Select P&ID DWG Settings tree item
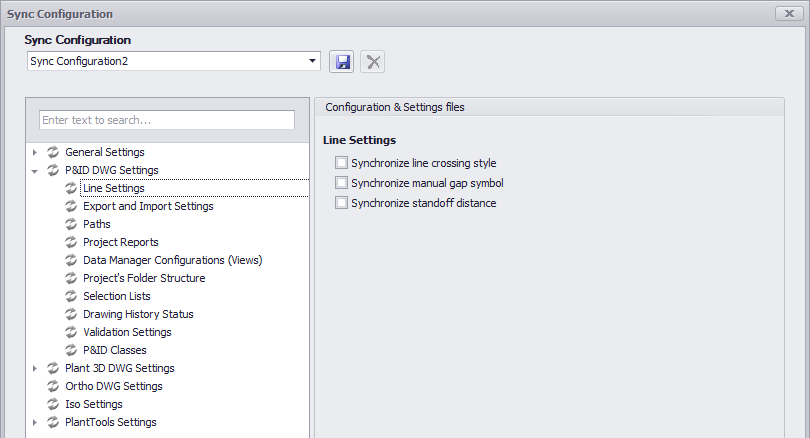Viewport: 810px width, 438px height. click(x=112, y=170)
